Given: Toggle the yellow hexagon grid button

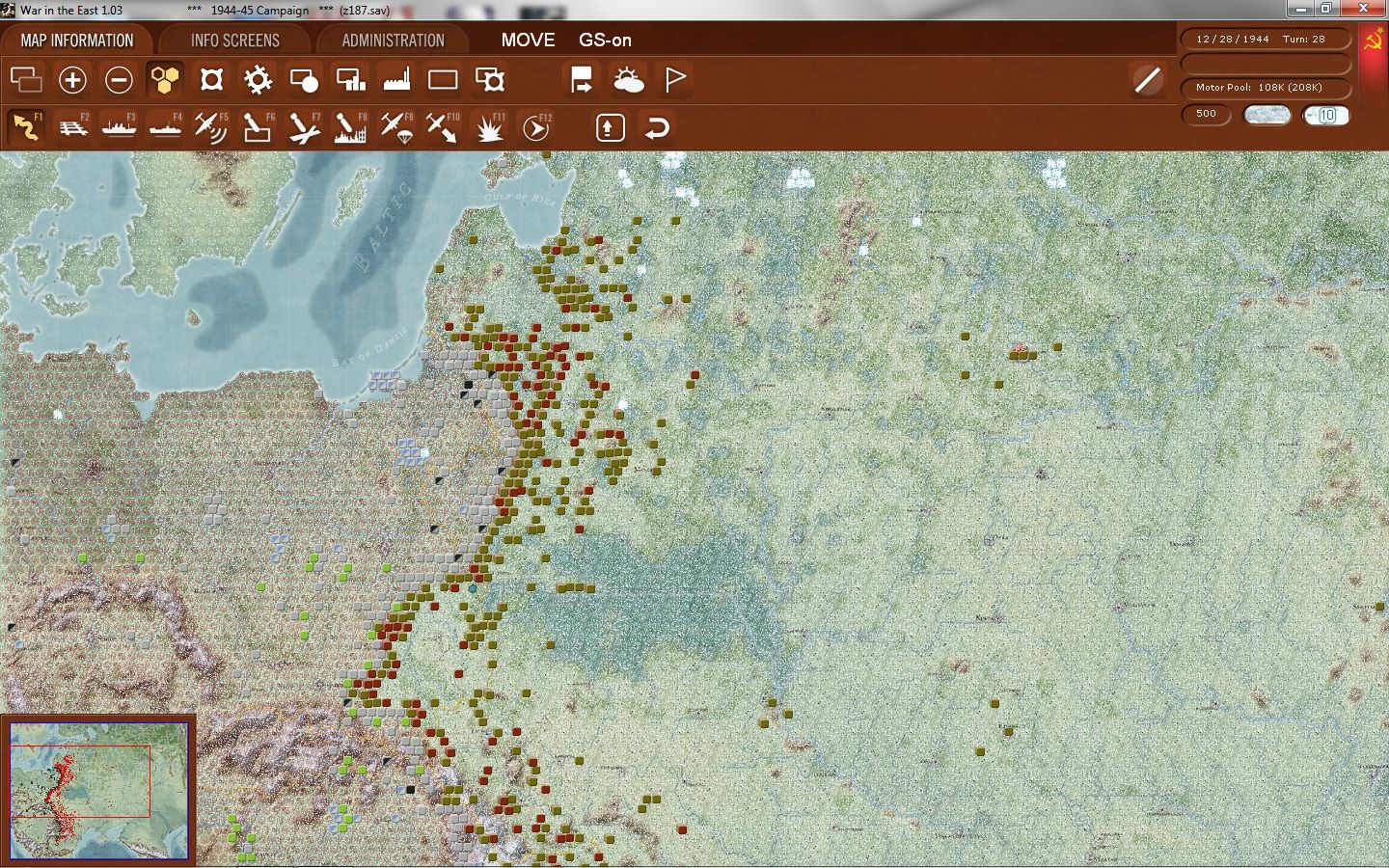Looking at the screenshot, I should coord(165,80).
